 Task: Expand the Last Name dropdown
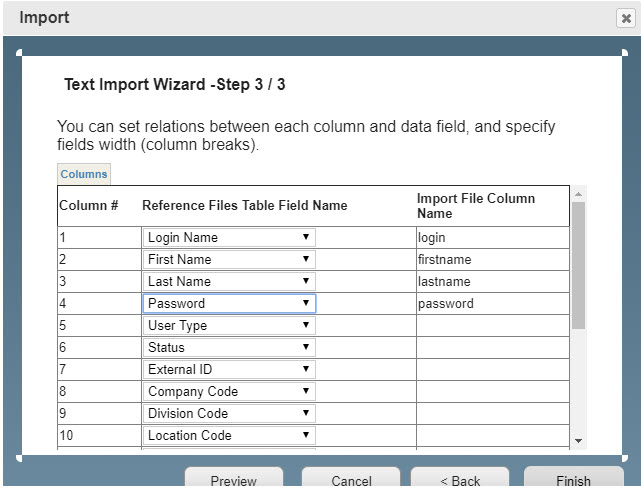click(x=229, y=282)
